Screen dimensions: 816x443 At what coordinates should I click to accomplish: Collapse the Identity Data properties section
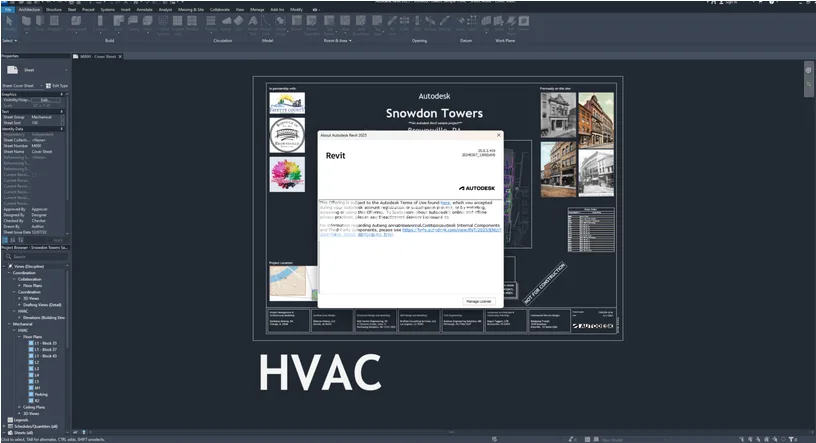coord(62,129)
